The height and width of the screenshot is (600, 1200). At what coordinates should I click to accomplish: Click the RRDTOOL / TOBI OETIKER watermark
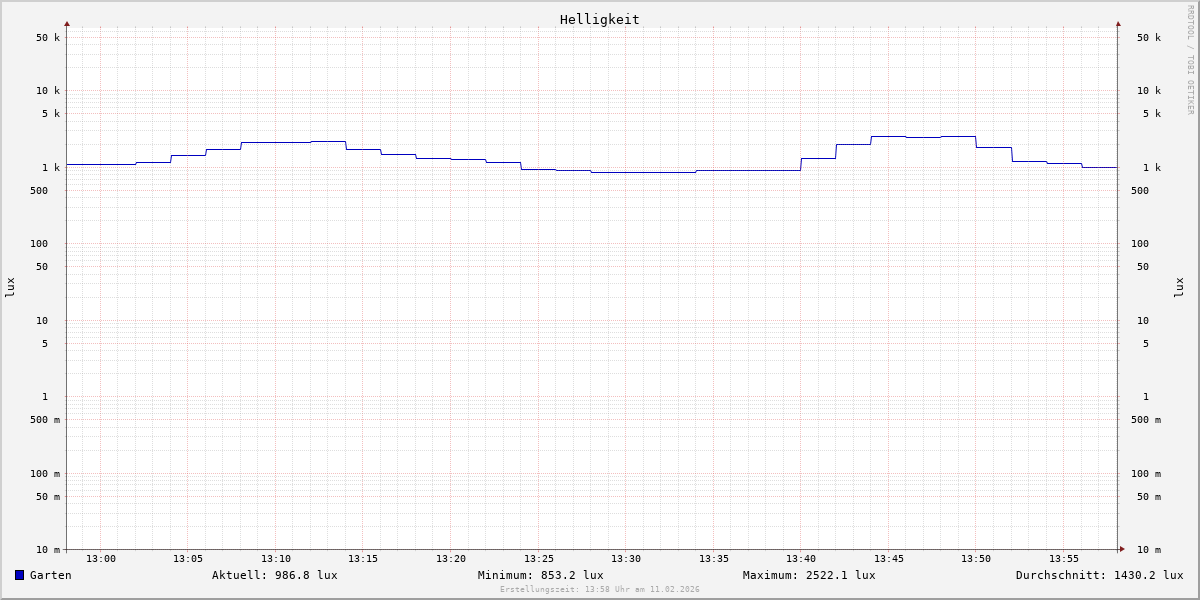pos(1190,60)
